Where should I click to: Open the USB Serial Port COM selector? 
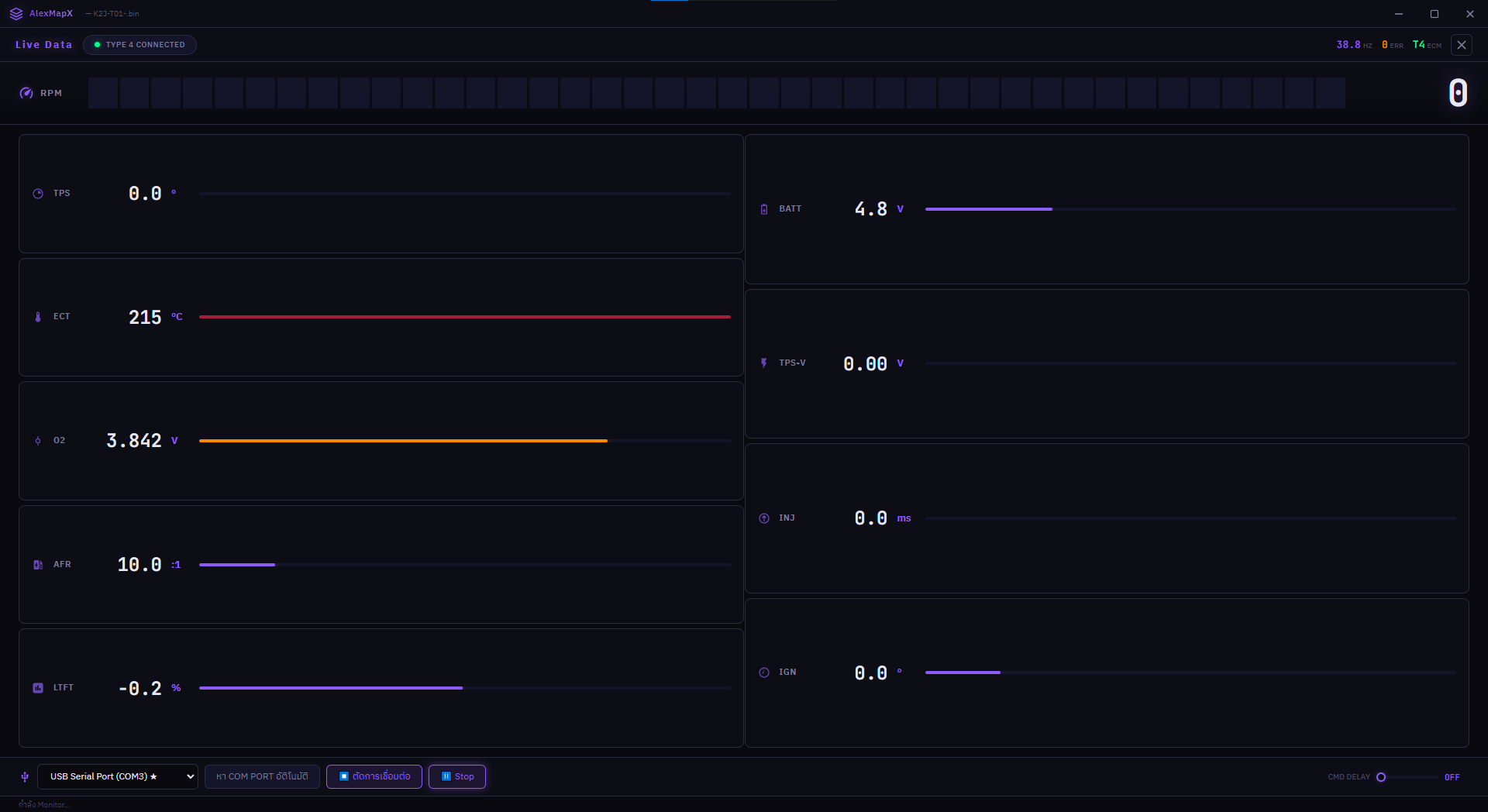(117, 776)
